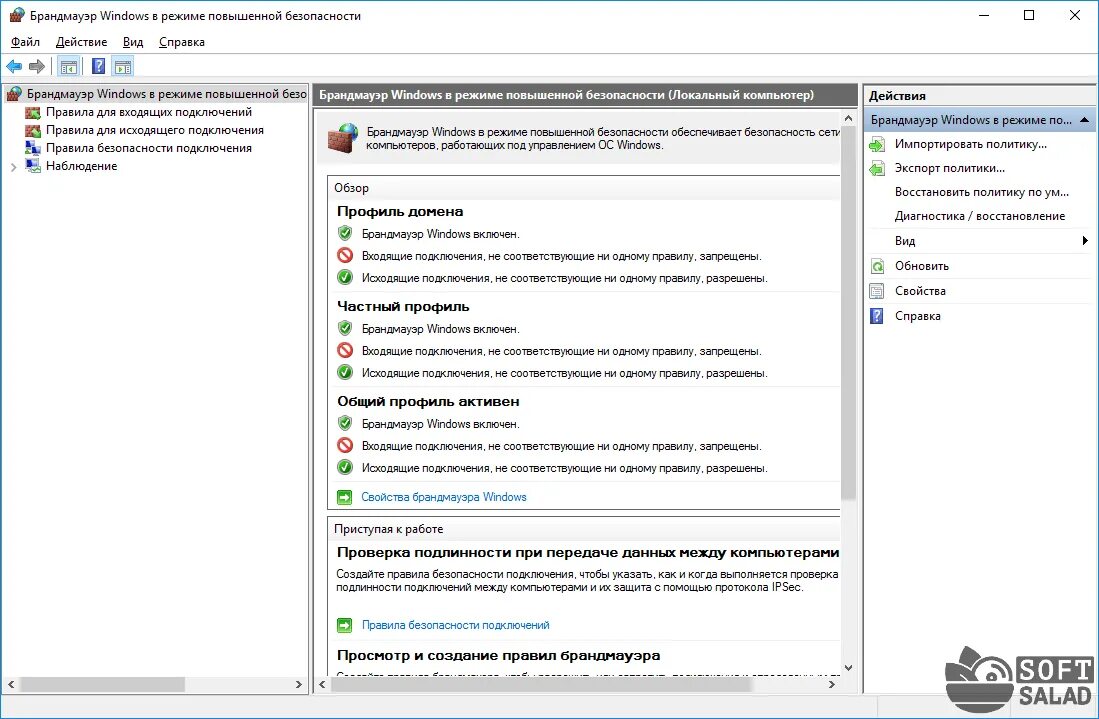
Task: Click green check icon for outbound under Общий профиль
Action: pyautogui.click(x=345, y=467)
